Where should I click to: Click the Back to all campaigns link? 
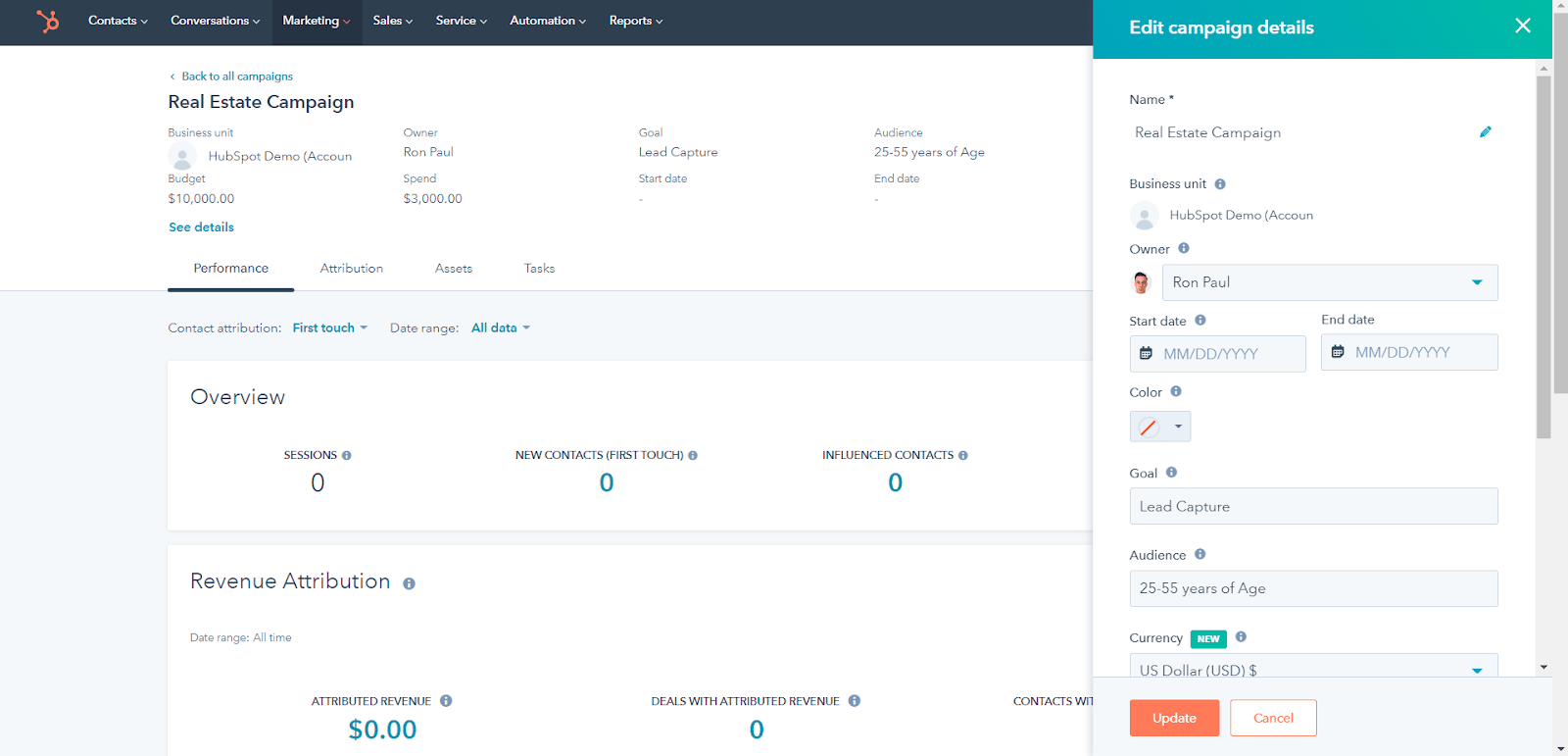pyautogui.click(x=236, y=76)
